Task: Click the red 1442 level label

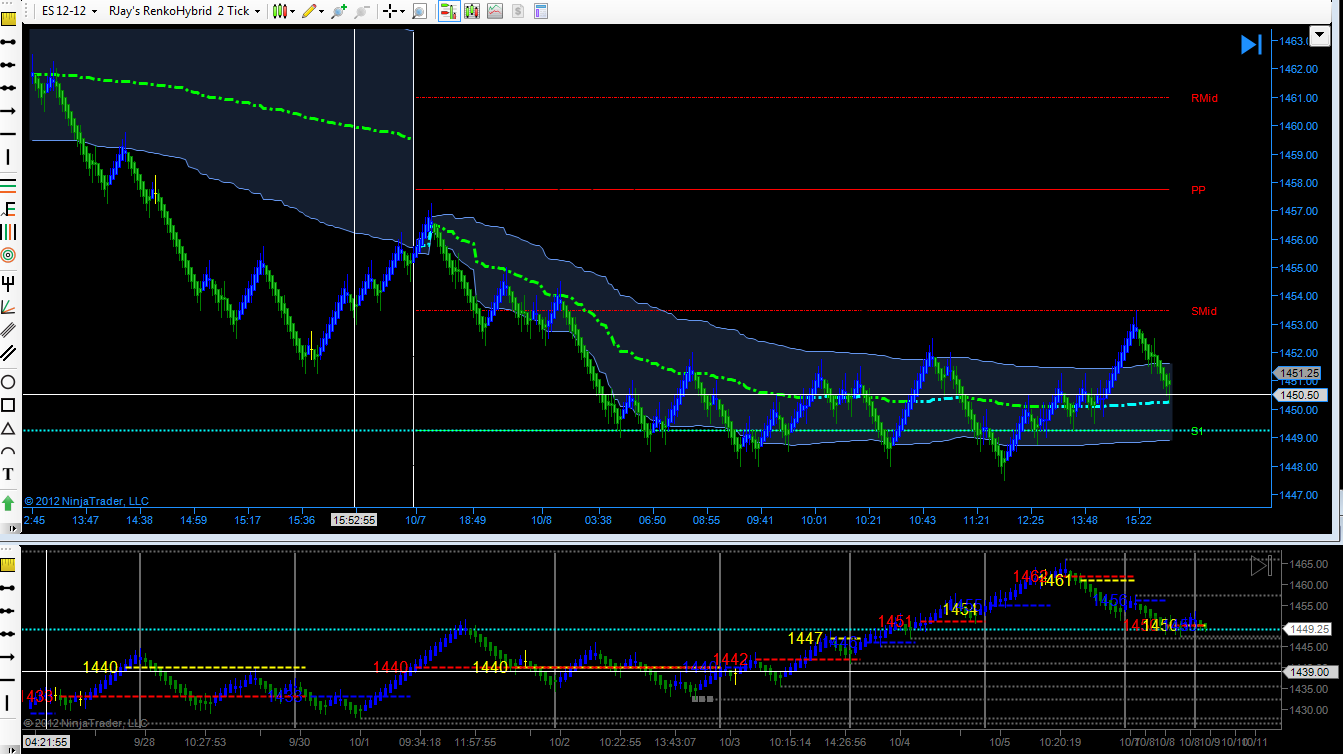Action: 731,659
